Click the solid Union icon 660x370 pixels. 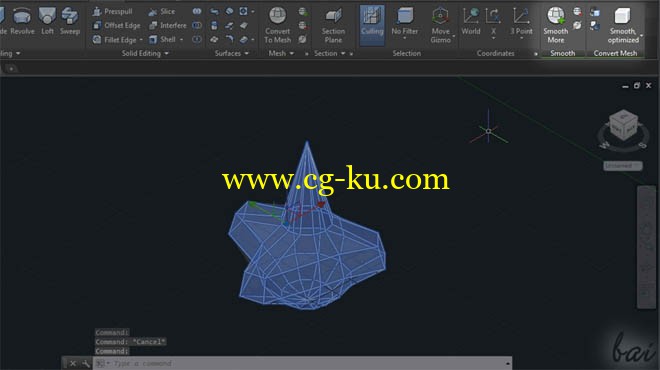[x=197, y=11]
